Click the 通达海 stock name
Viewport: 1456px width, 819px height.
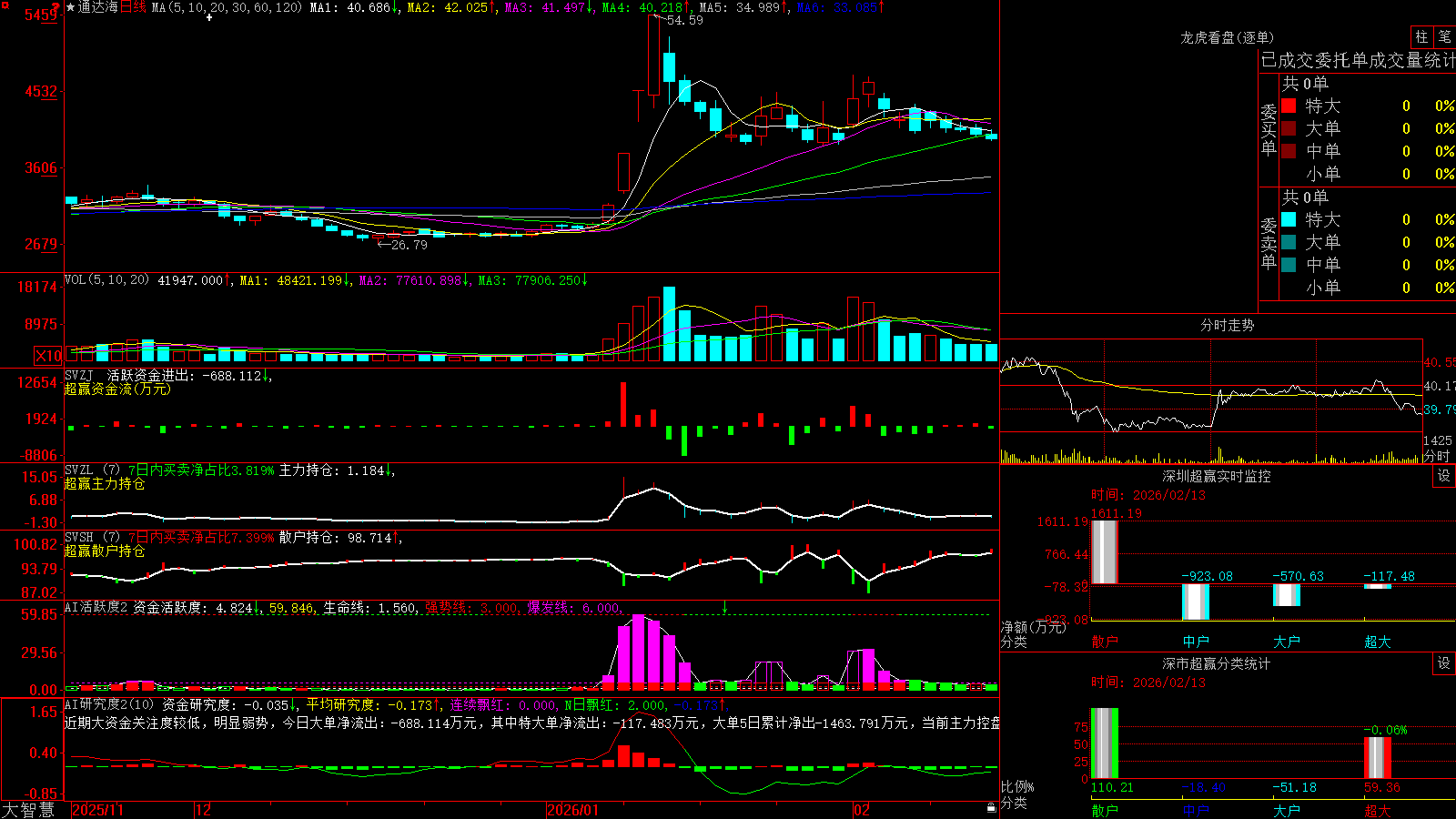[x=98, y=7]
